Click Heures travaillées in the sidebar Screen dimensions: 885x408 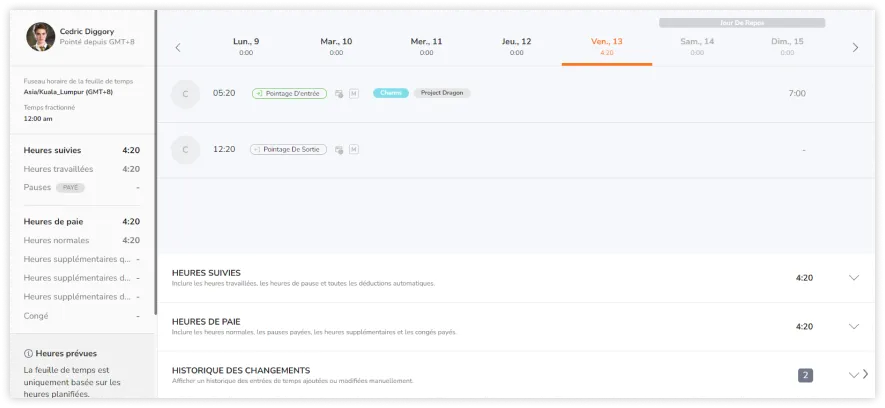coord(58,169)
